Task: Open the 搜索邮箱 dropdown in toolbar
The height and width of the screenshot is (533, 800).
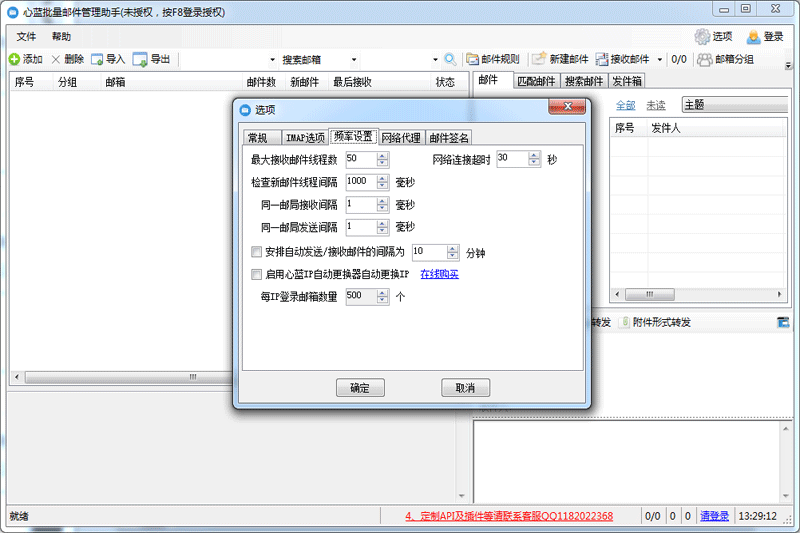Action: coord(435,60)
